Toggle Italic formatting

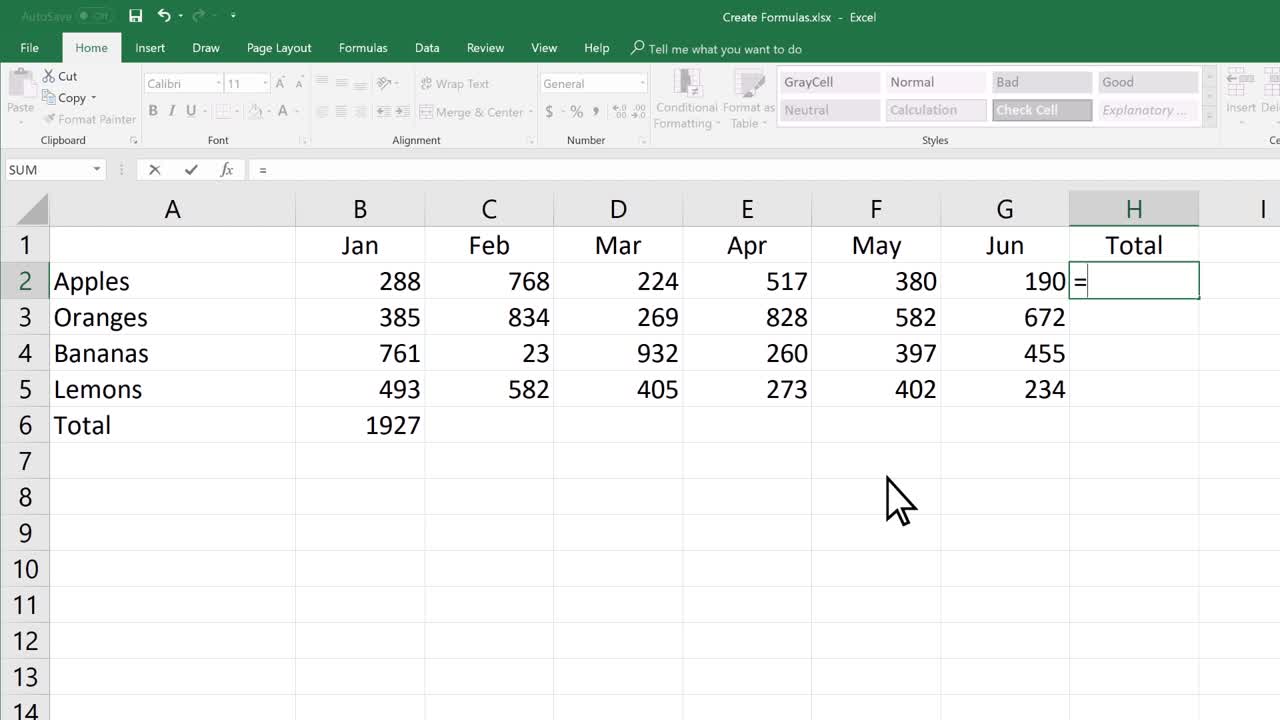pyautogui.click(x=172, y=111)
